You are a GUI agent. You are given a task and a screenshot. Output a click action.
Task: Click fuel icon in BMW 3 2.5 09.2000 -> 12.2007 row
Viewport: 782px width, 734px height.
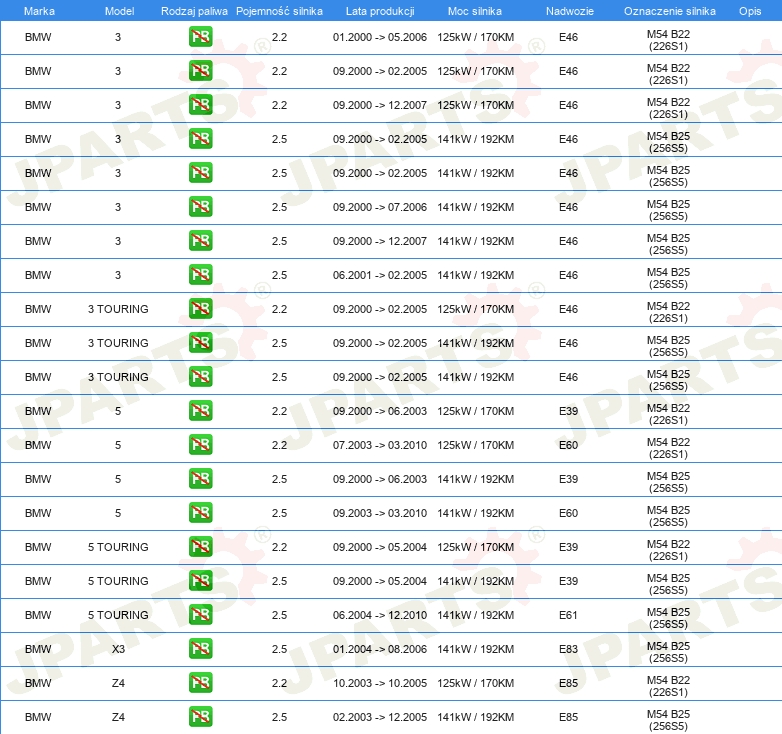(x=200, y=241)
